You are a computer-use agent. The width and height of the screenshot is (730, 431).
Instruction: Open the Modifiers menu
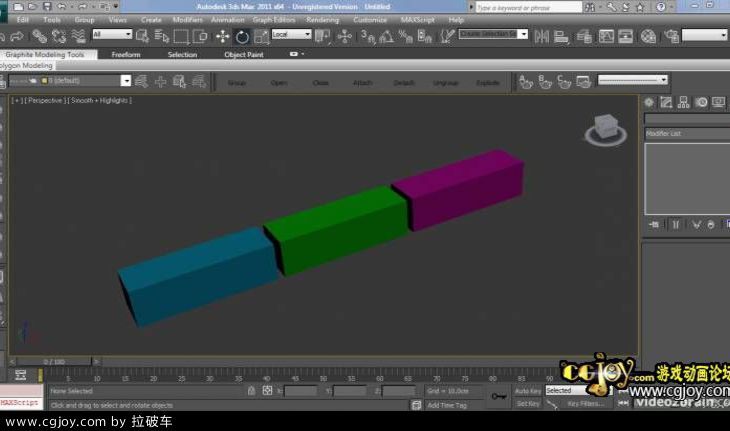tap(187, 19)
